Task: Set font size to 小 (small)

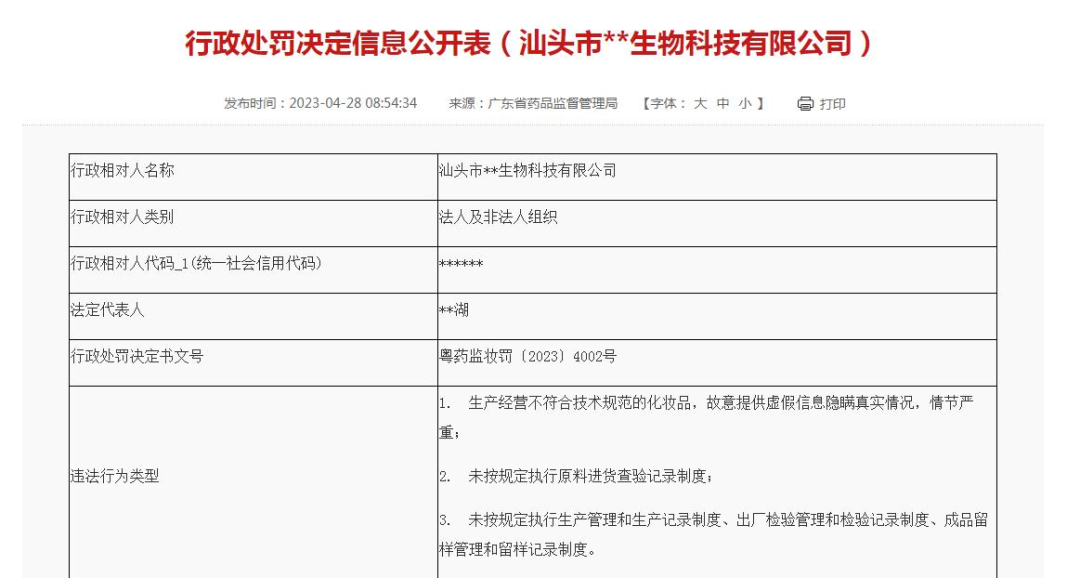Action: (x=744, y=103)
